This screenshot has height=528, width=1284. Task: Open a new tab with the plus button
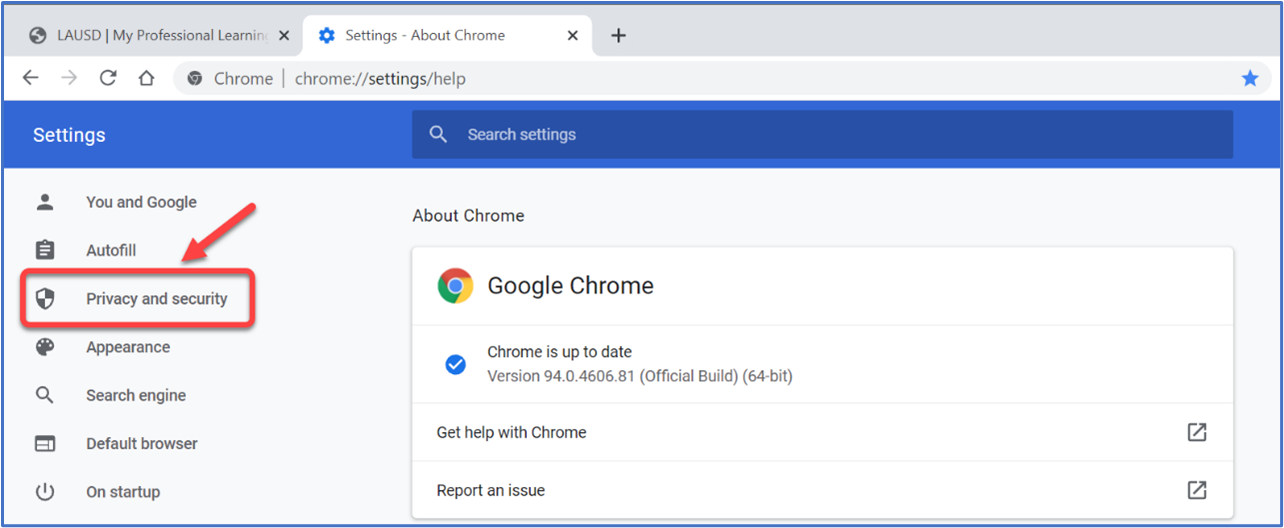pos(618,35)
